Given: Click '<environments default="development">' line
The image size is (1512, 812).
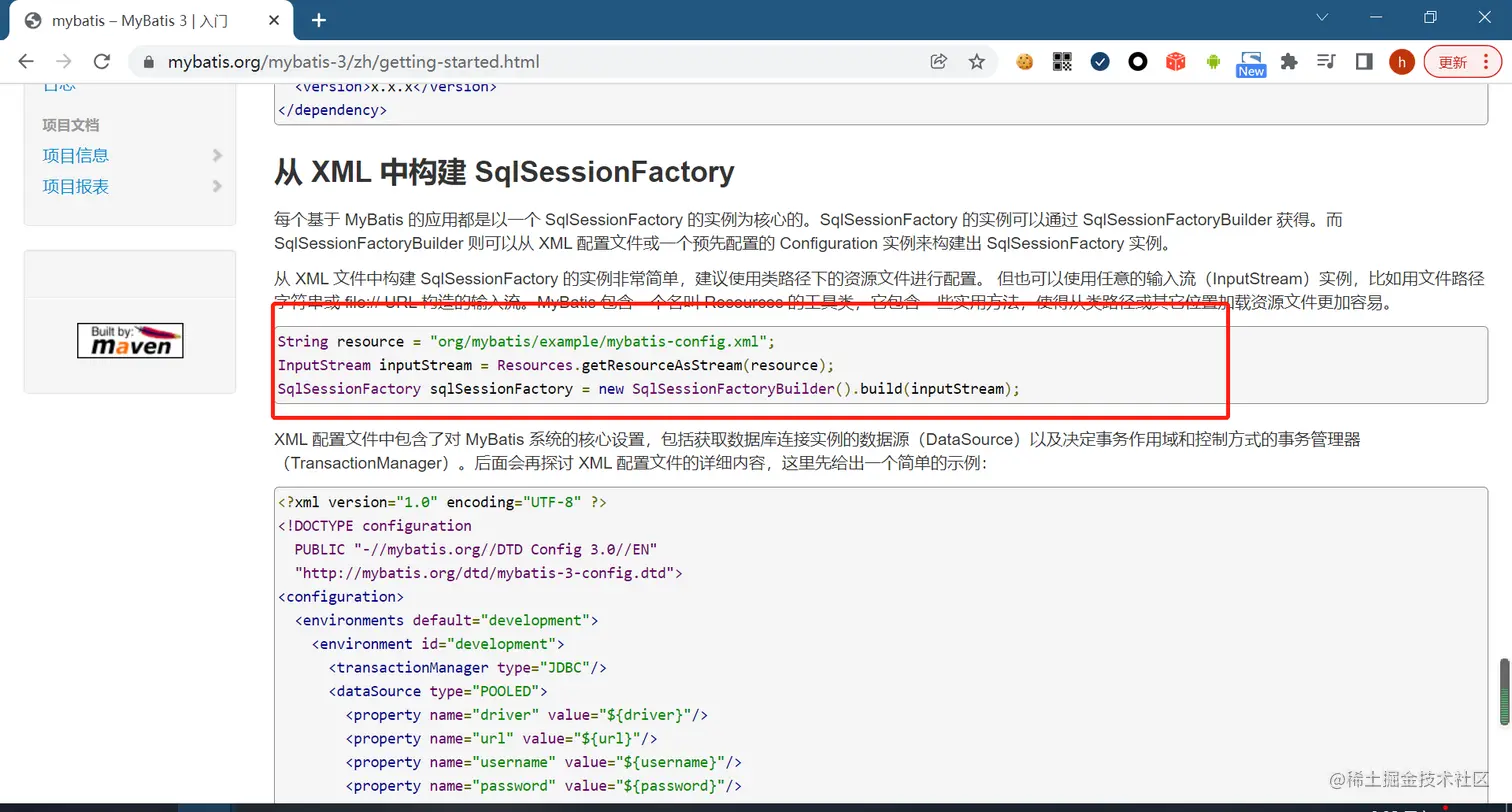Looking at the screenshot, I should (x=446, y=620).
